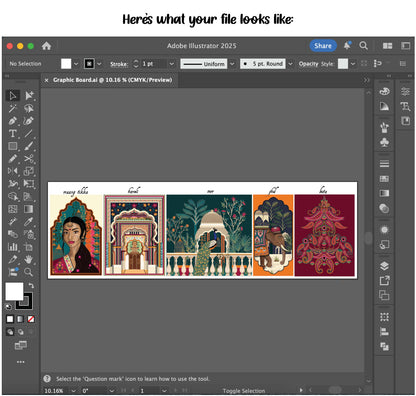Click the Stroke label link
This screenshot has height=396, width=416.
pos(119,64)
